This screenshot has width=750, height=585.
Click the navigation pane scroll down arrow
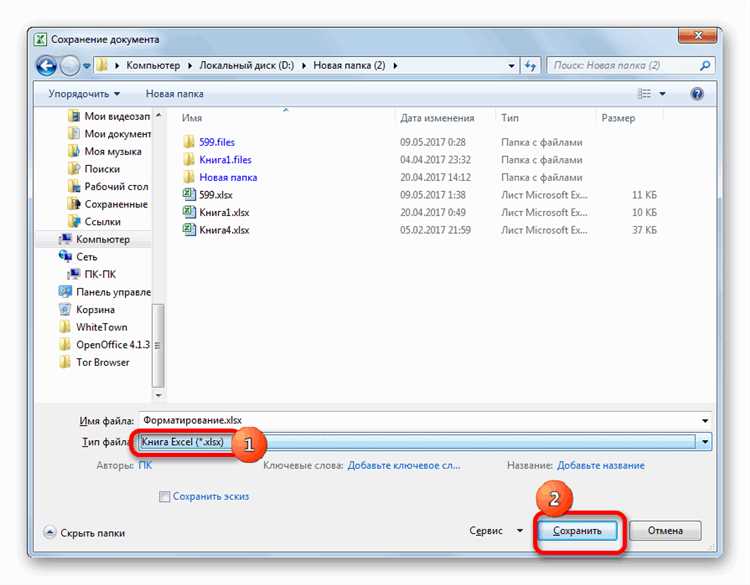[158, 395]
